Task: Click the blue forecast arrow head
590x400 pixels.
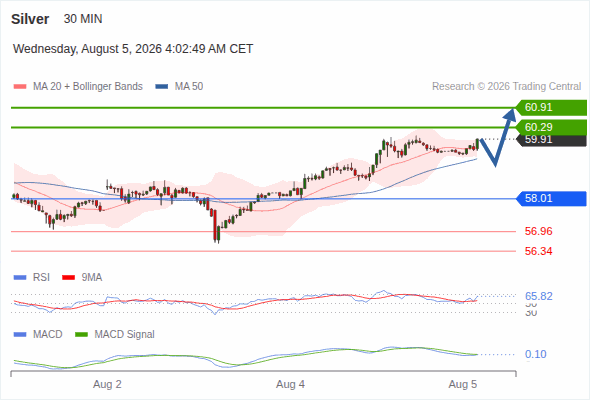Action: pyautogui.click(x=511, y=114)
